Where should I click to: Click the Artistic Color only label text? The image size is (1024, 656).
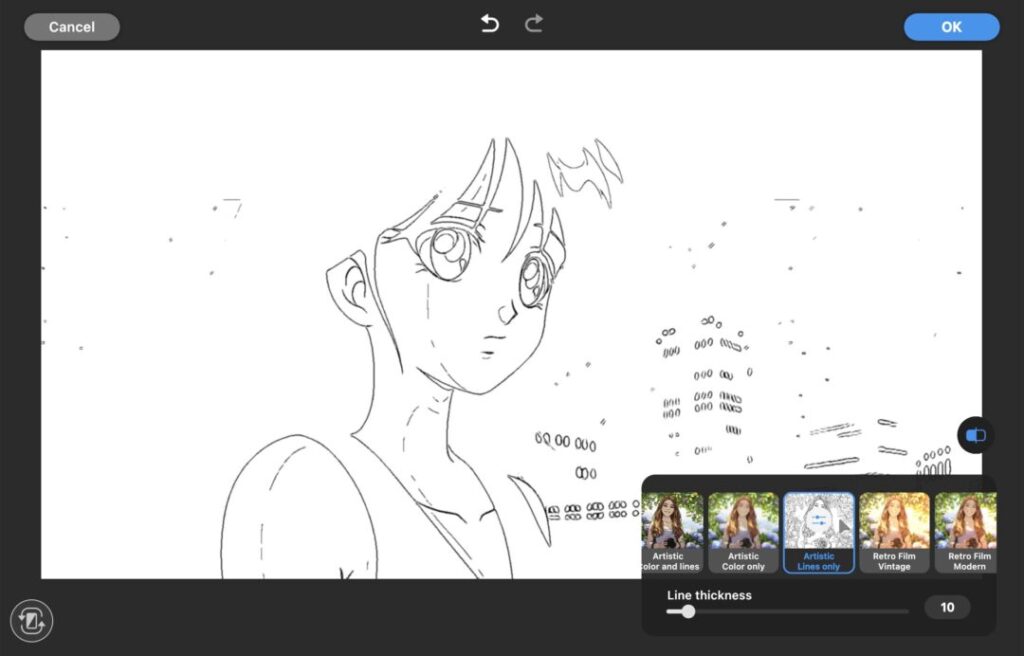point(743,561)
